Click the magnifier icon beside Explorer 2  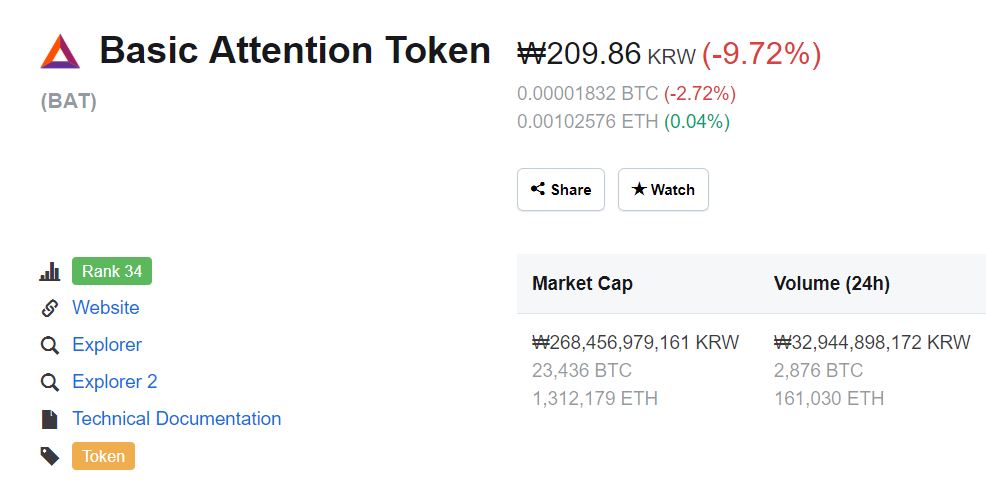(50, 382)
